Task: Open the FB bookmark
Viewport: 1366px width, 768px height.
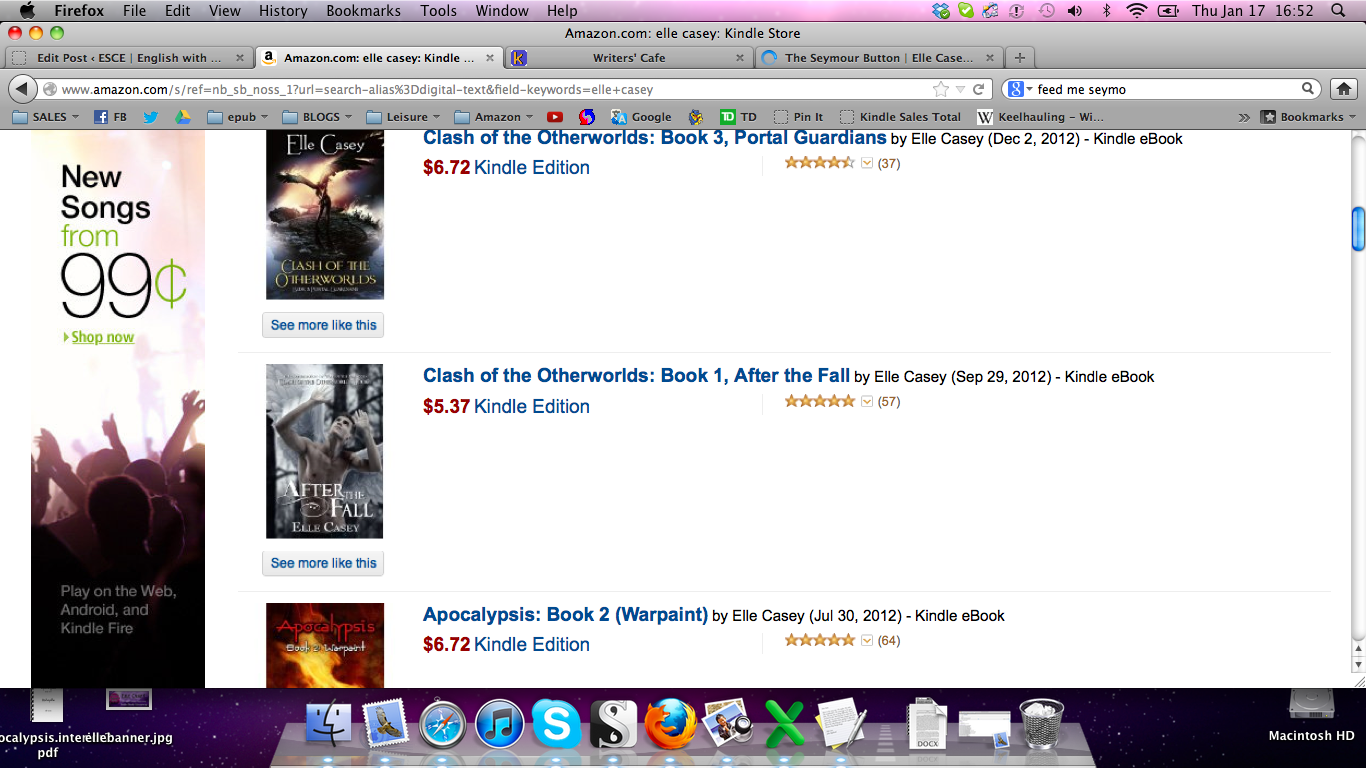Action: (x=110, y=117)
